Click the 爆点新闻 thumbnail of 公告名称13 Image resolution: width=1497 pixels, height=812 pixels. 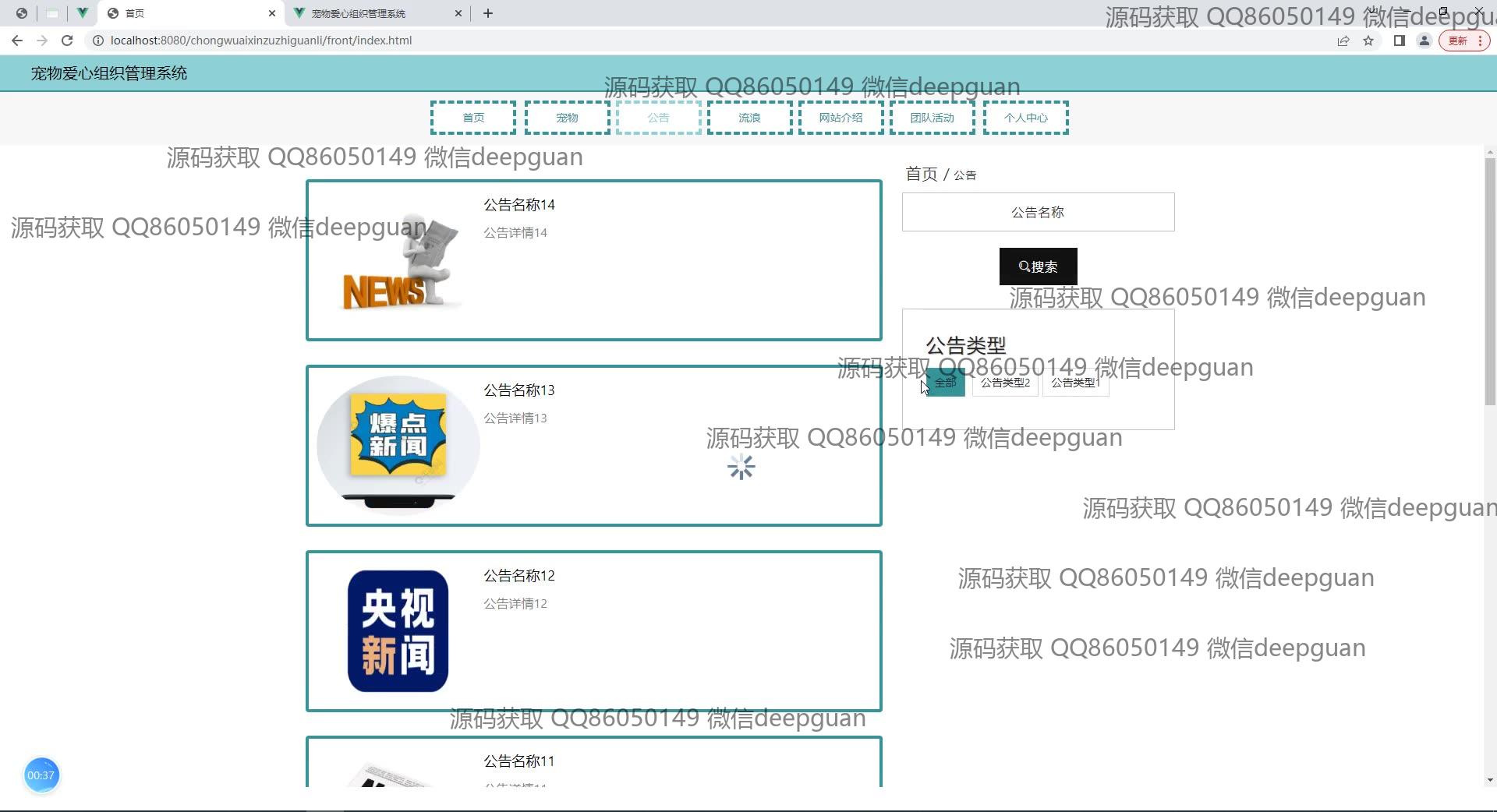tap(398, 445)
